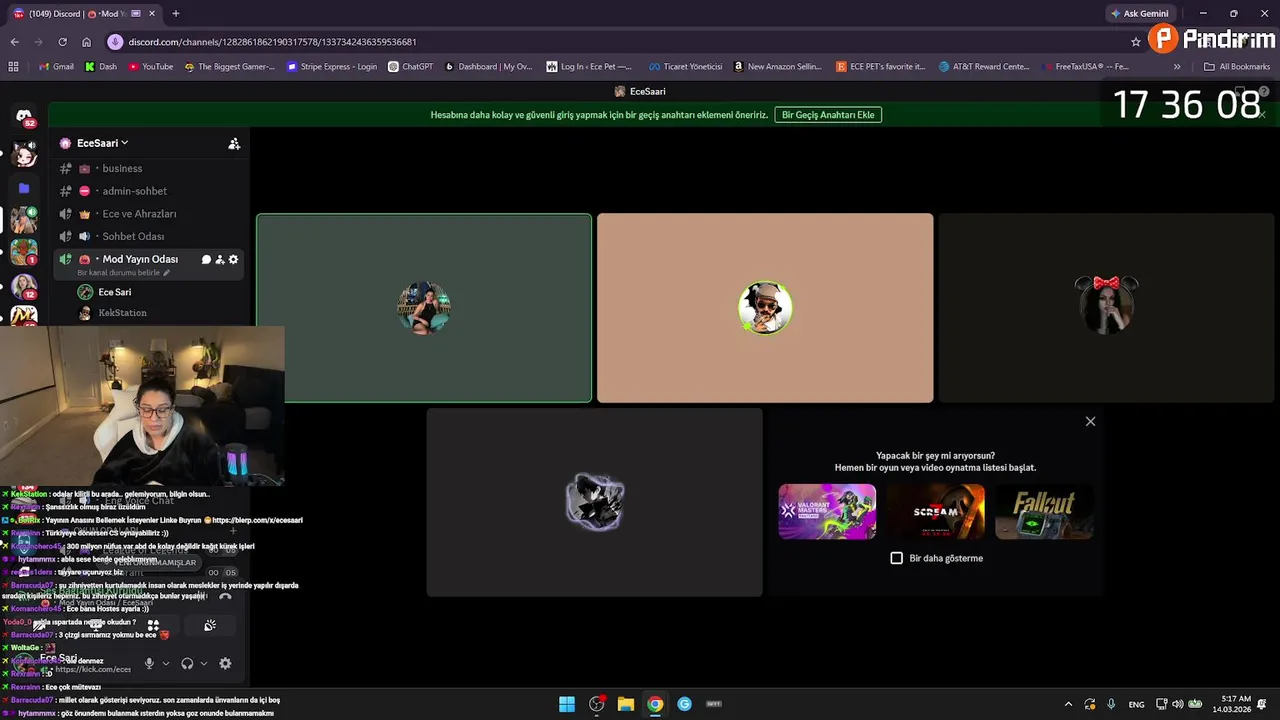The height and width of the screenshot is (720, 1280).
Task: Focus the tan participant tile with hat avatar
Action: (765, 308)
